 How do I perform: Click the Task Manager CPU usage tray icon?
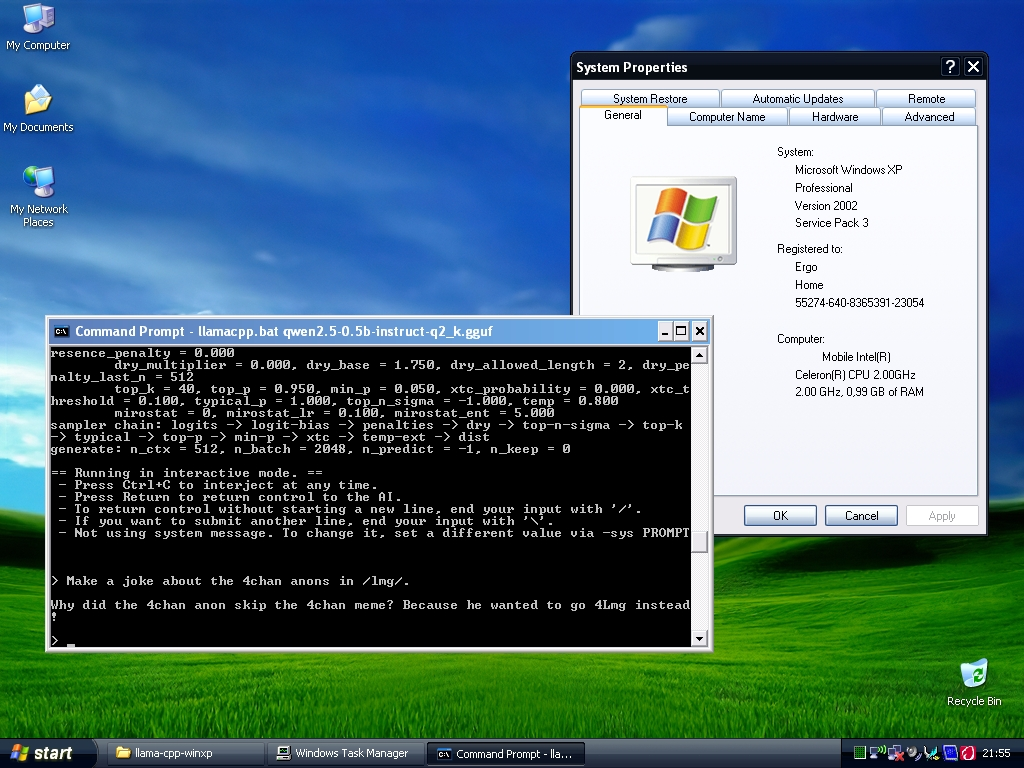859,752
